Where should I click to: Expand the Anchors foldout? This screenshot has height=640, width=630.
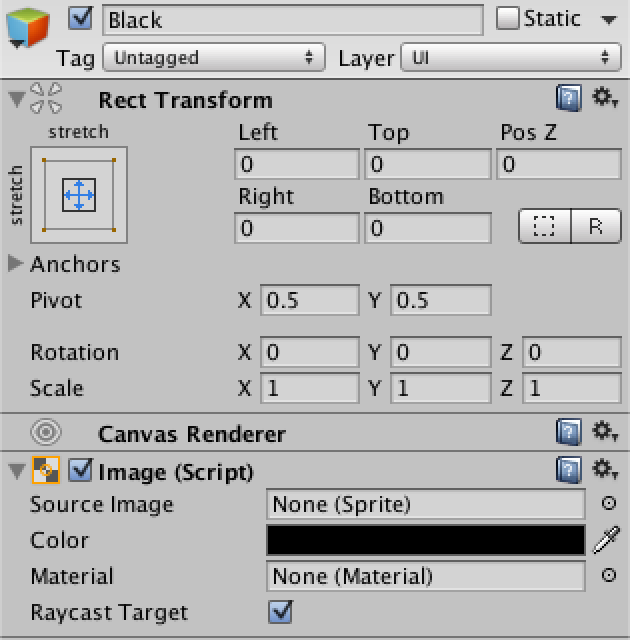coord(16,264)
